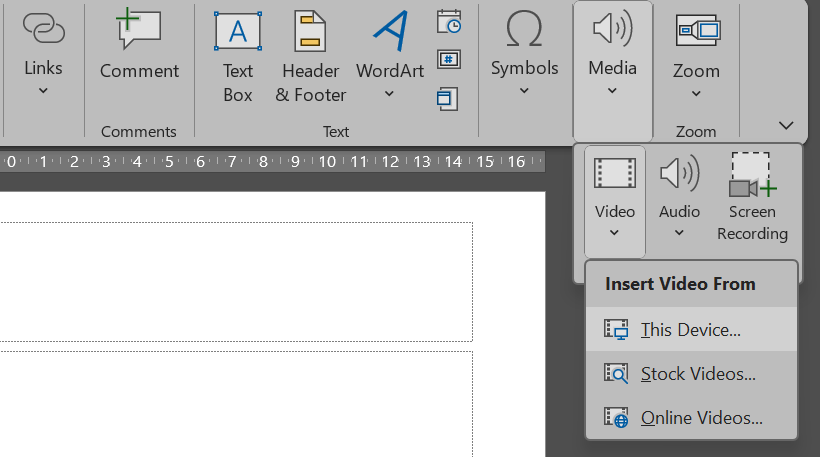Click the lower slide text placeholder
Screen dimensions: 820x457
click(236, 404)
